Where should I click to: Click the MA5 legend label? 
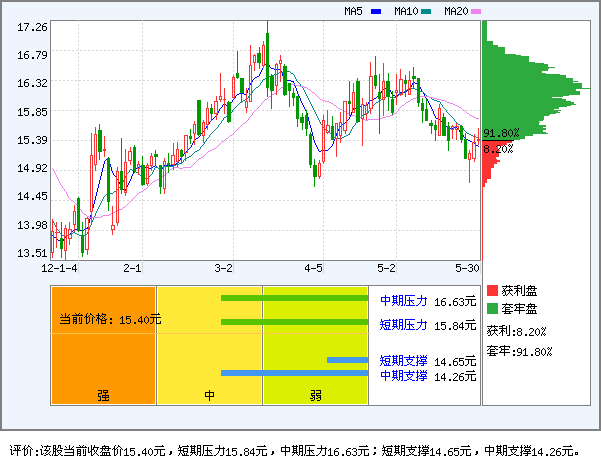(x=353, y=11)
